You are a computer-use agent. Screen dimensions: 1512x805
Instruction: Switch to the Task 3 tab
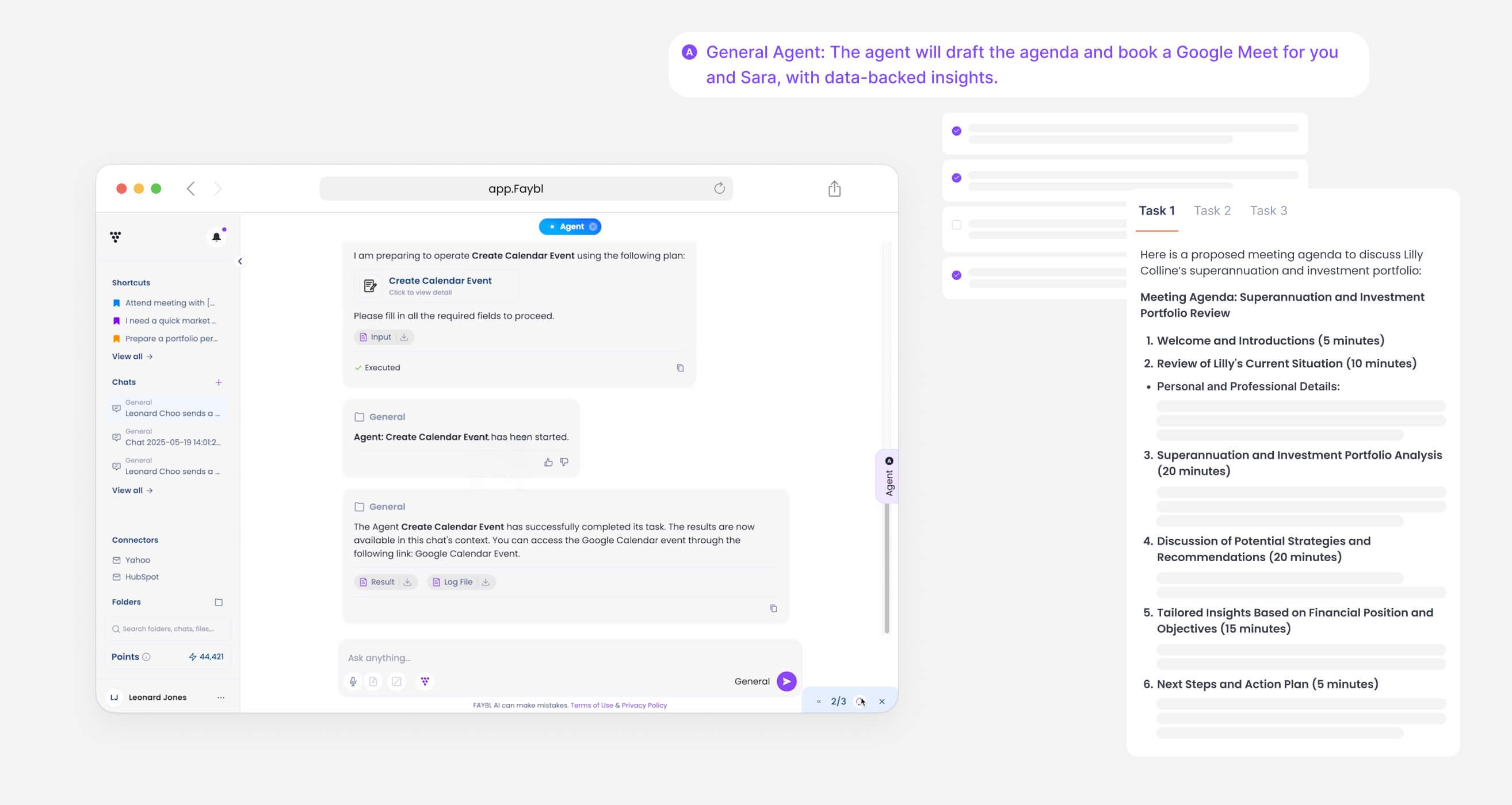pyautogui.click(x=1268, y=210)
